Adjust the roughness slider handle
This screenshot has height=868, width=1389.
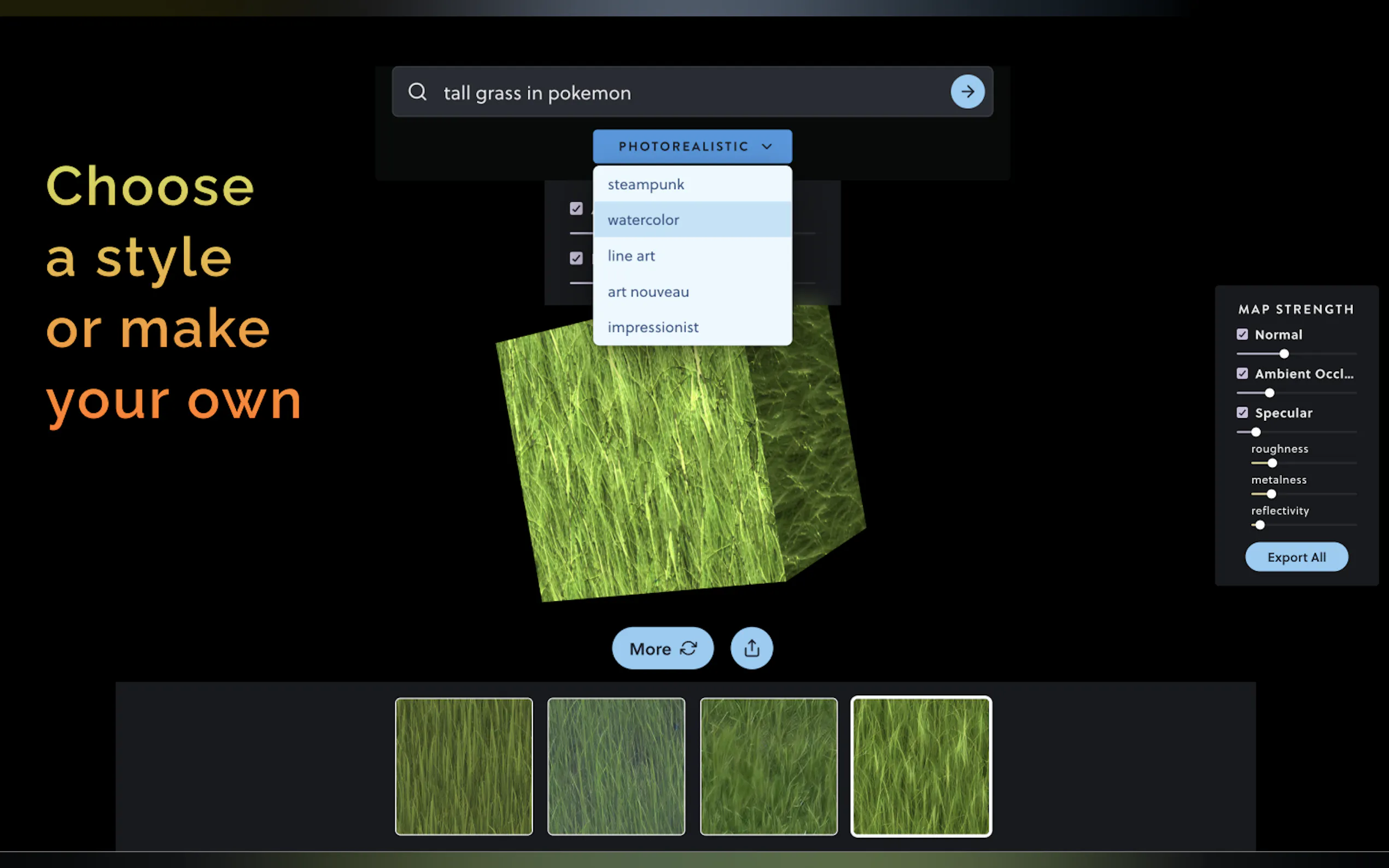point(1273,464)
